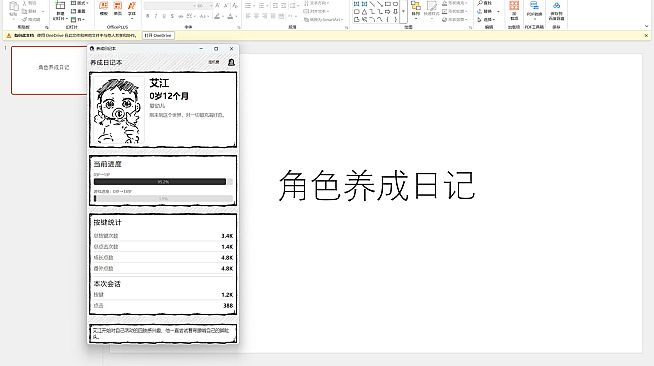Open the font name dropdown box

pos(169,6)
